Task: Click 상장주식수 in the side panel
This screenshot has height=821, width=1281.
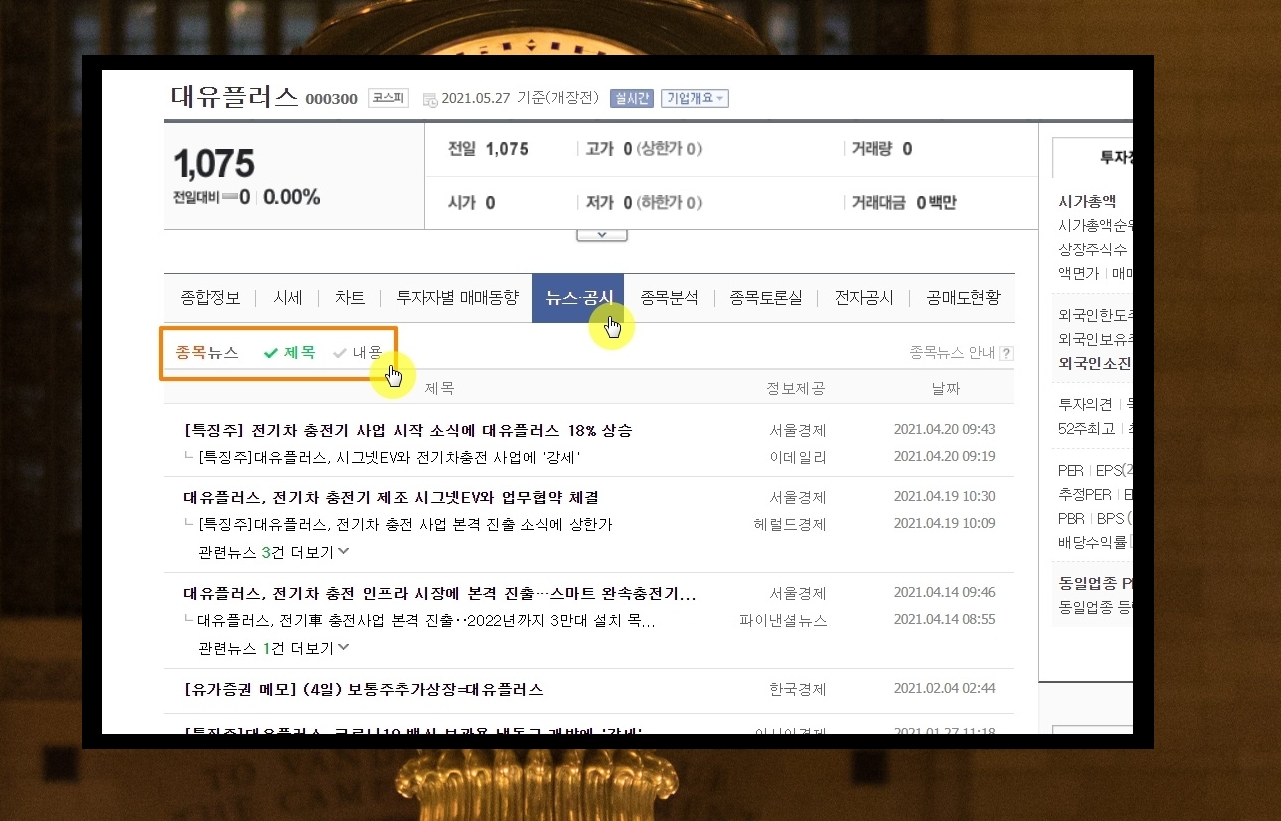Action: pyautogui.click(x=1093, y=249)
